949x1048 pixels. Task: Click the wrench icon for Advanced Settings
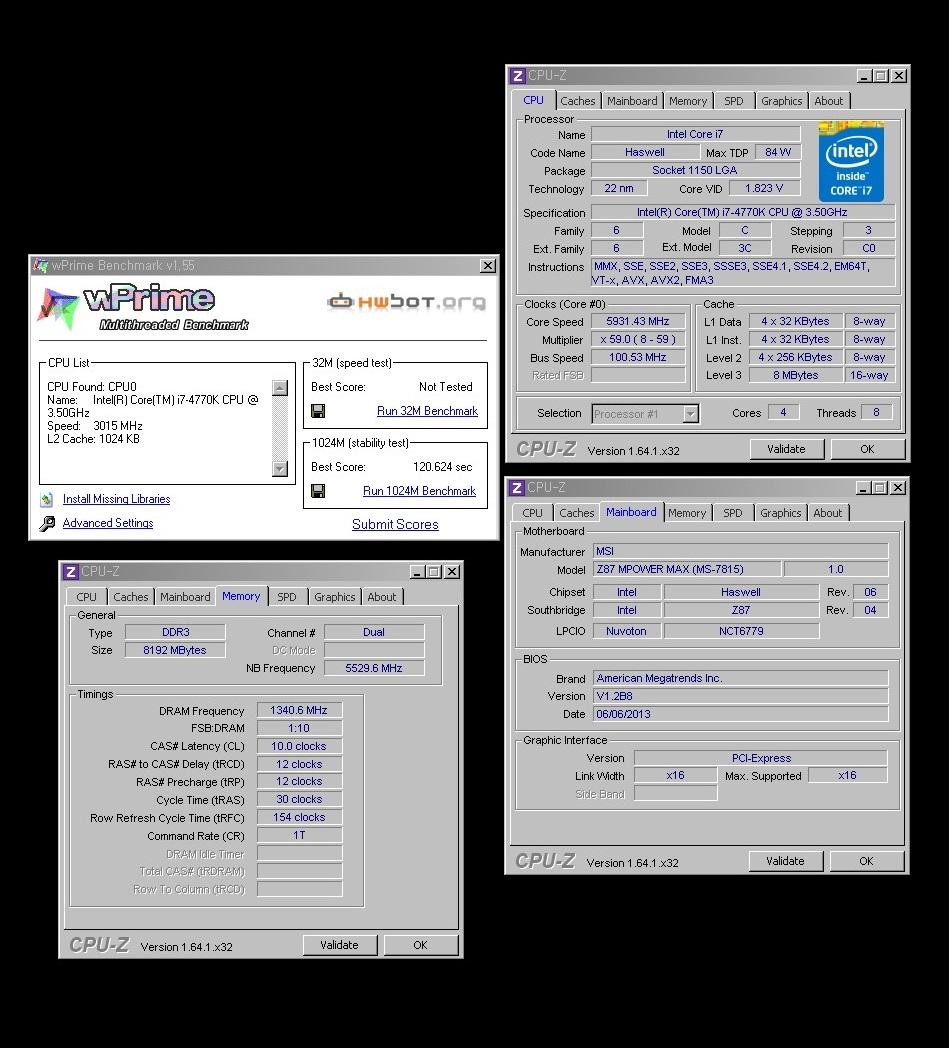pyautogui.click(x=47, y=523)
